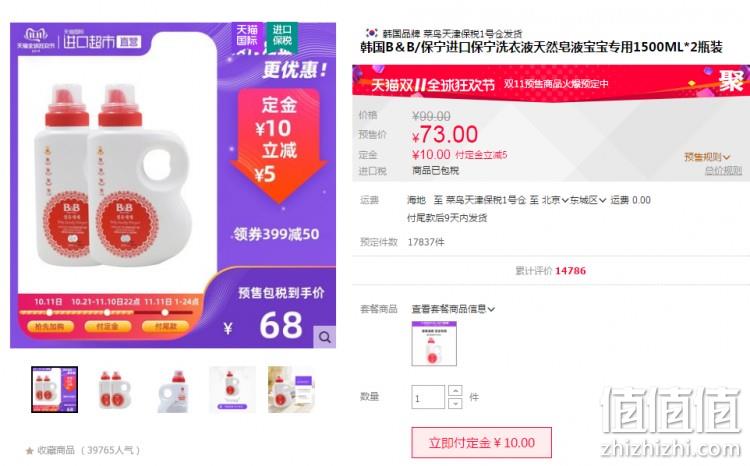Image resolution: width=750 pixels, height=466 pixels.
Task: Open the 总价规则 link
Action: [723, 170]
